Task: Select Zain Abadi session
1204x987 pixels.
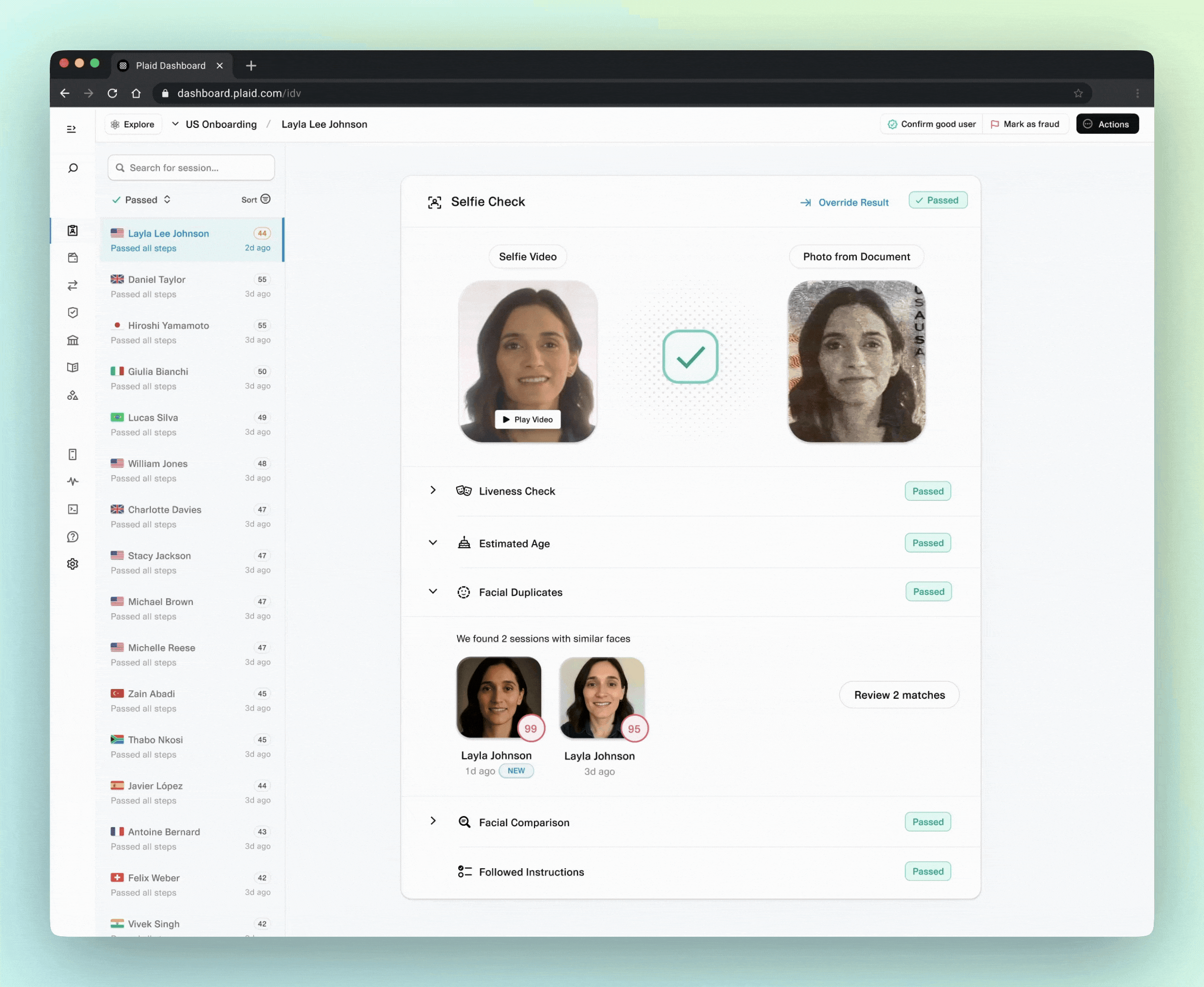Action: click(191, 700)
